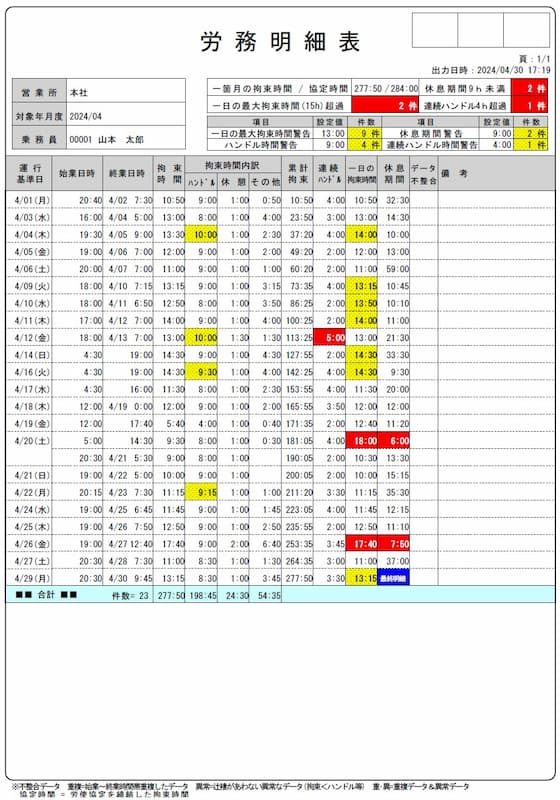This screenshot has width=560, height=800.
Task: Click the ハンドル時間警告 row label
Action: click(x=261, y=144)
